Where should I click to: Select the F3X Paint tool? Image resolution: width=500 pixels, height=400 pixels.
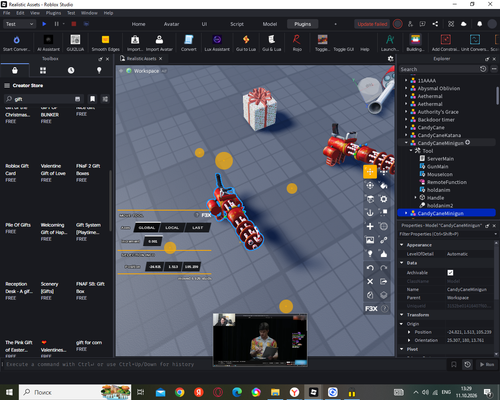(x=384, y=185)
